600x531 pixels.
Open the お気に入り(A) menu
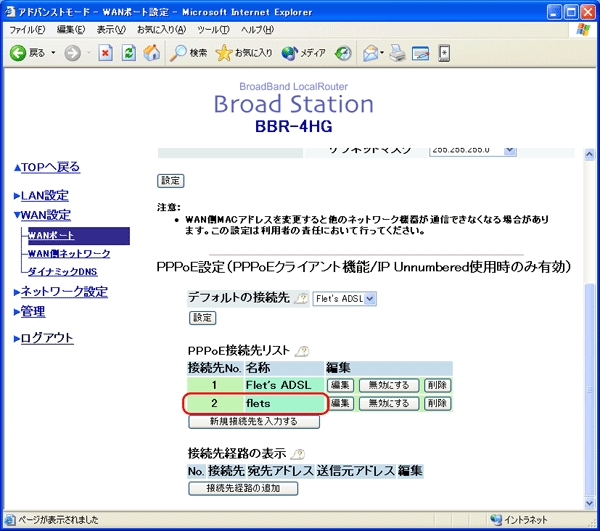coord(161,29)
